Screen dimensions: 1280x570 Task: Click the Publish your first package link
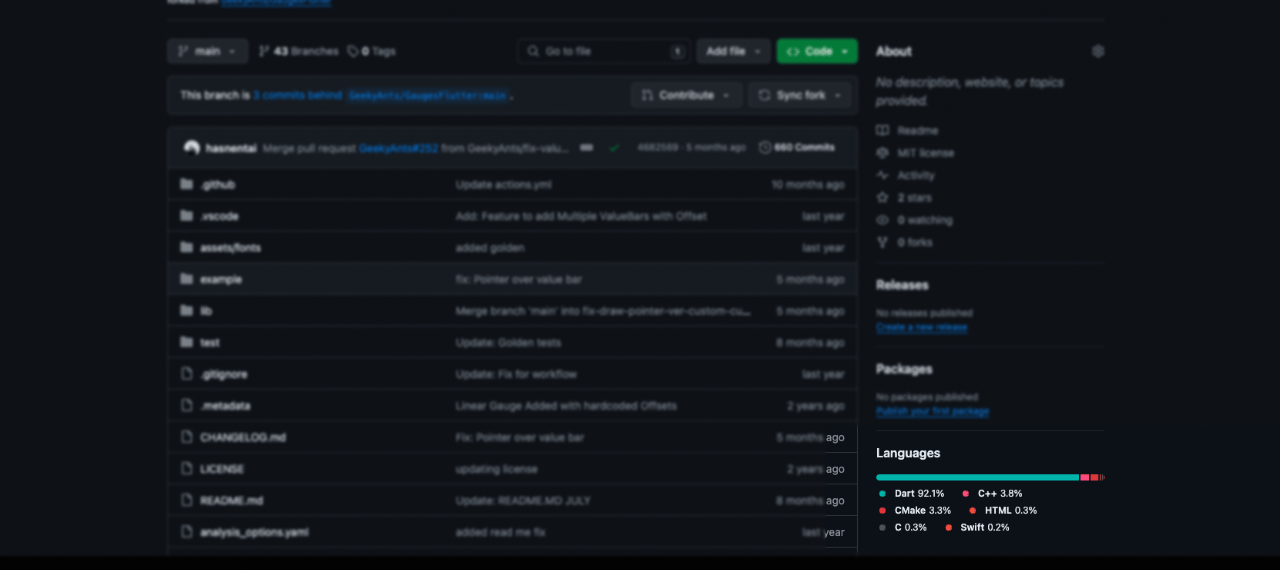click(933, 411)
